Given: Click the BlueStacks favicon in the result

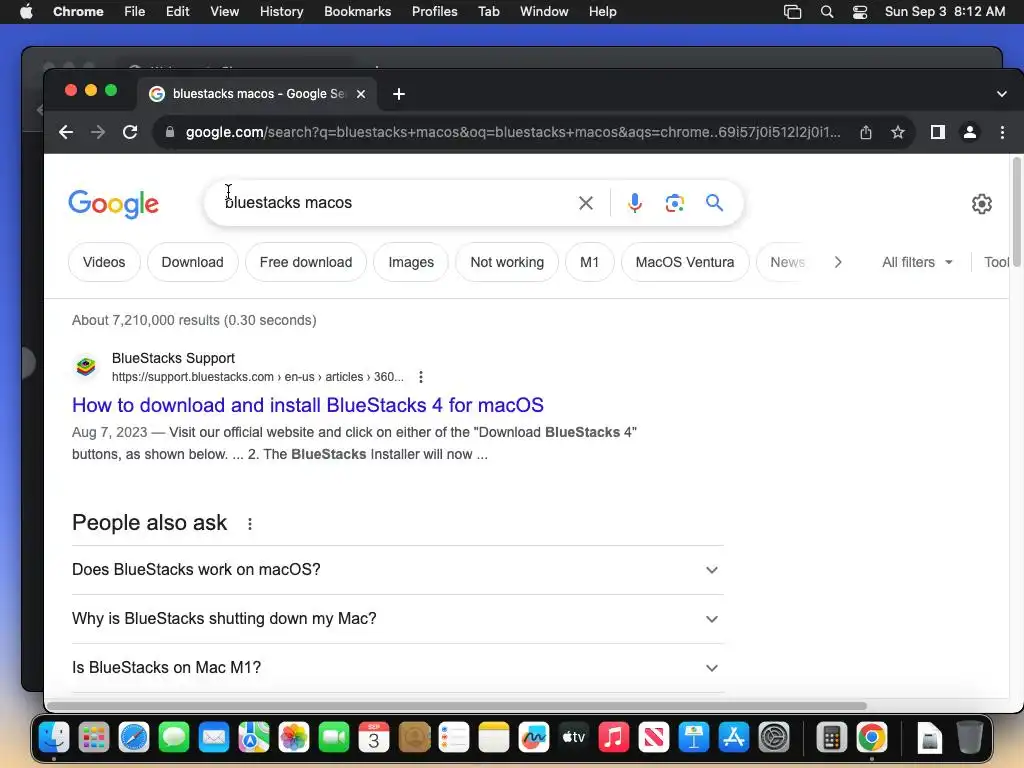Looking at the screenshot, I should [x=86, y=366].
